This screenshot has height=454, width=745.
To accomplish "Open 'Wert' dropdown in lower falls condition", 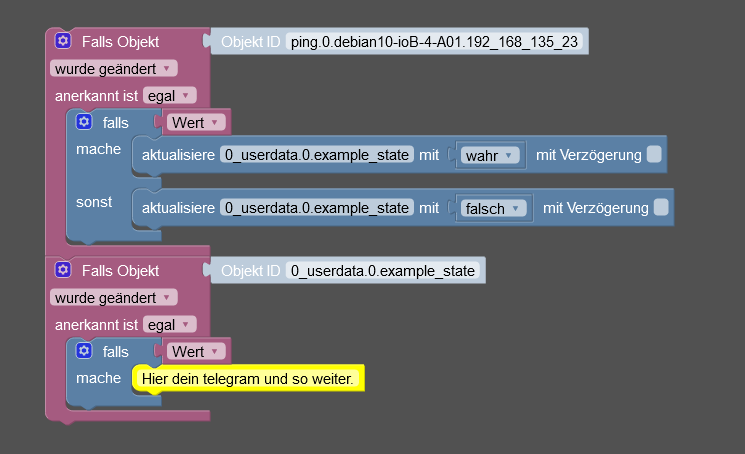I will pos(196,351).
